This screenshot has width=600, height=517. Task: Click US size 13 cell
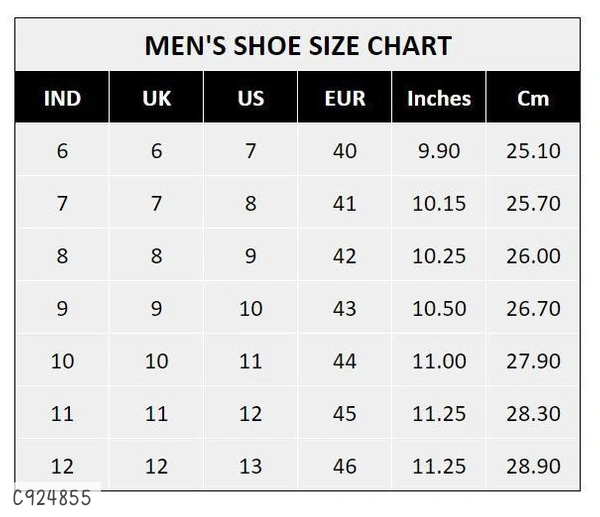pos(250,466)
